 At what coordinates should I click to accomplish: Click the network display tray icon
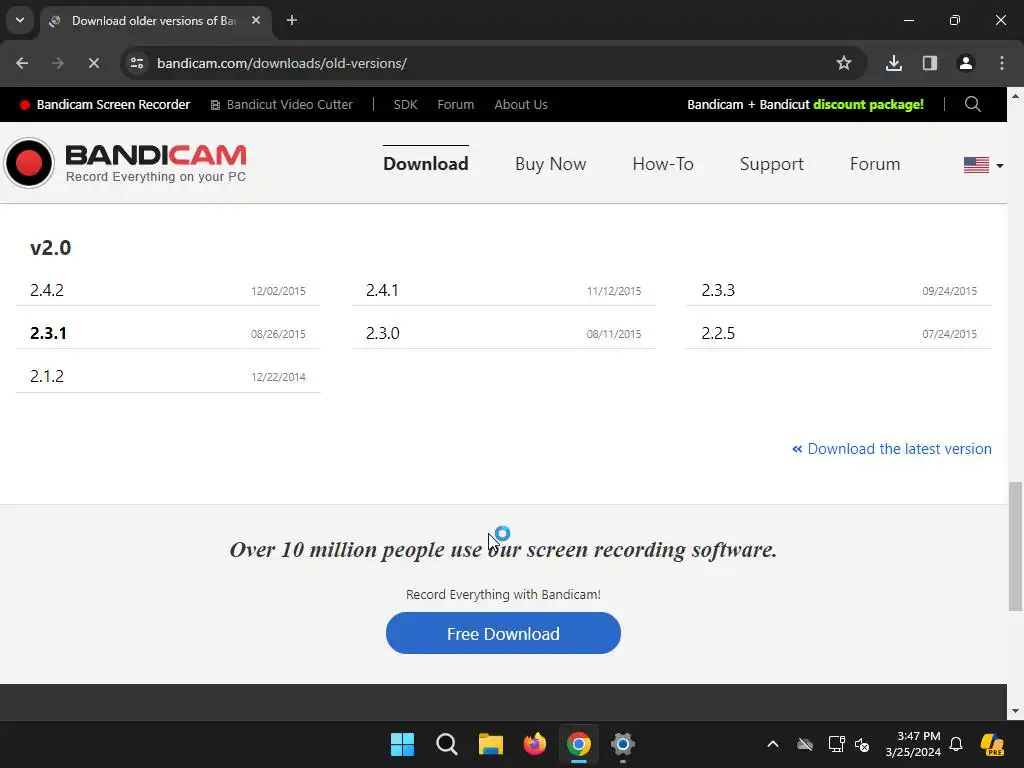(x=837, y=744)
